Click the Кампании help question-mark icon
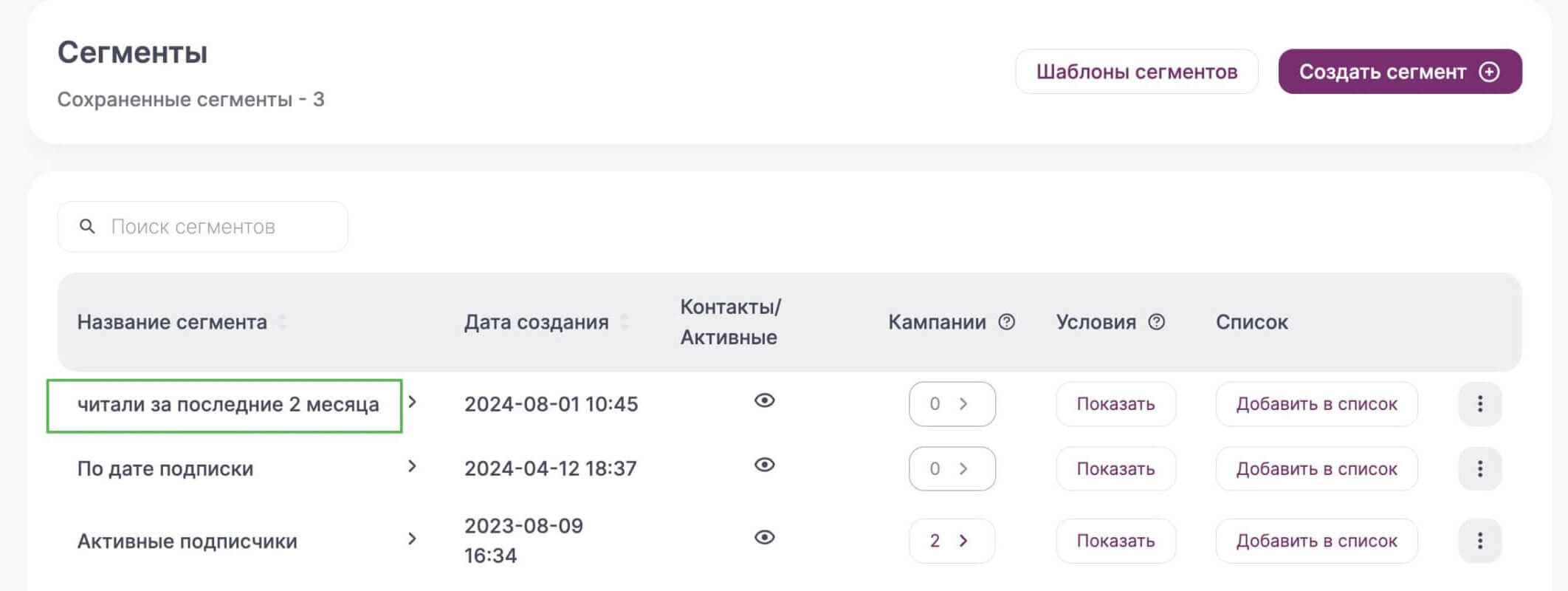Image resolution: width=1568 pixels, height=591 pixels. [x=1006, y=322]
